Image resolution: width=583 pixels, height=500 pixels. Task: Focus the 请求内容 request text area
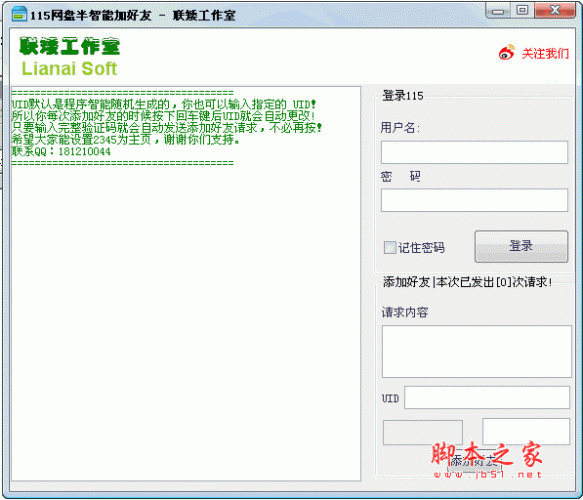(x=476, y=351)
